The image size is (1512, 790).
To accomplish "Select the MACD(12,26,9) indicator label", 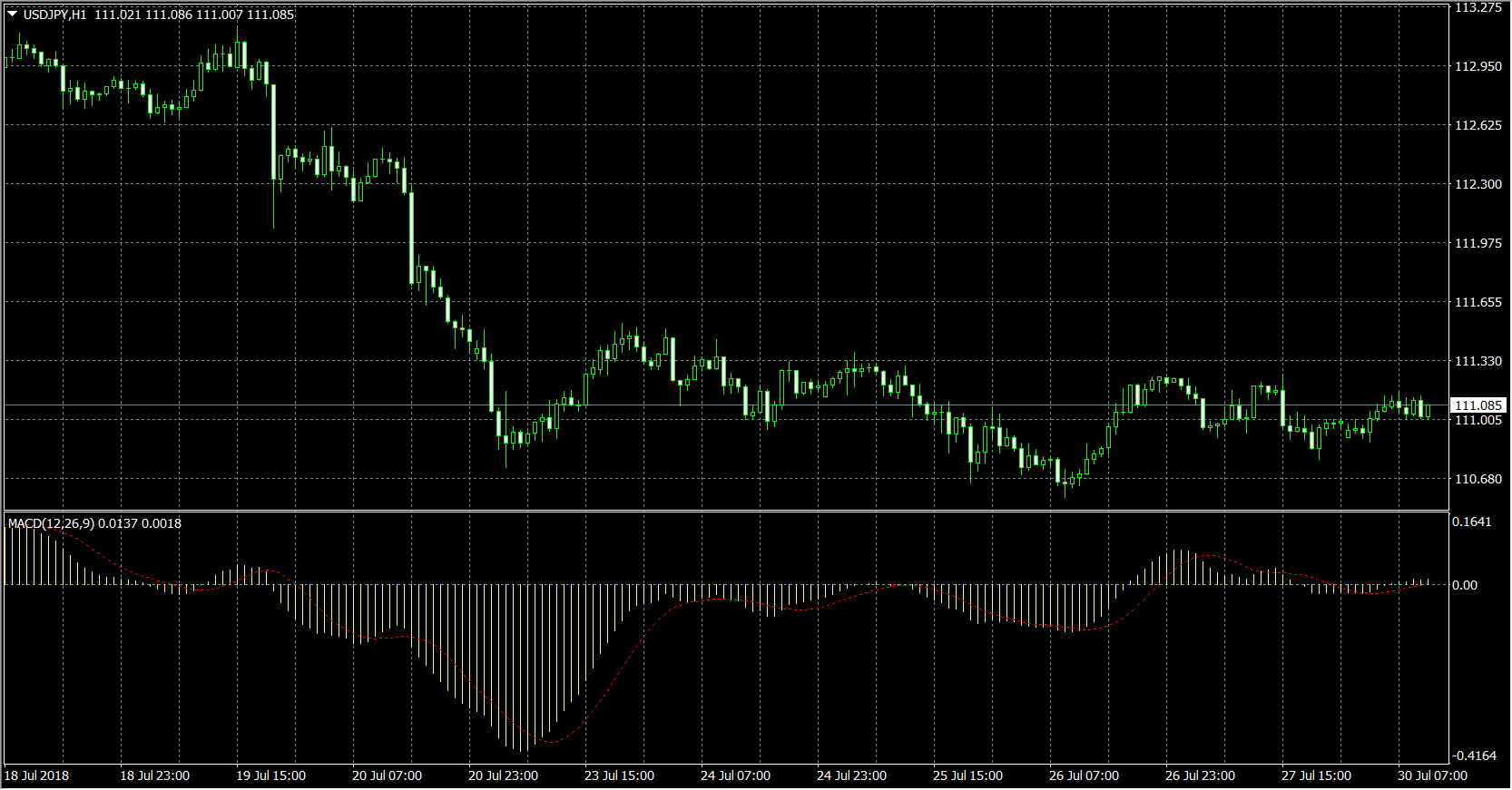I will (x=51, y=523).
